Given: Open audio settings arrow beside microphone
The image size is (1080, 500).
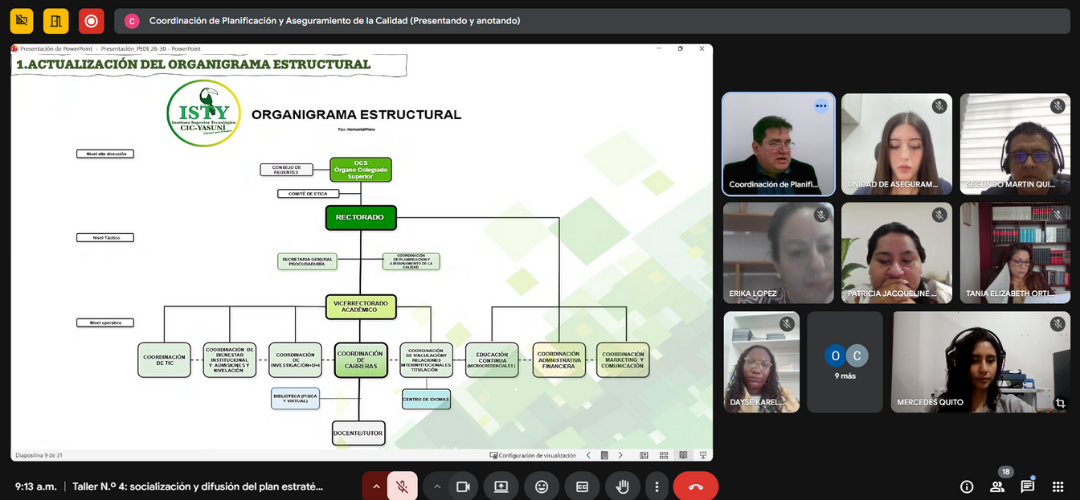Looking at the screenshot, I should click(x=376, y=486).
